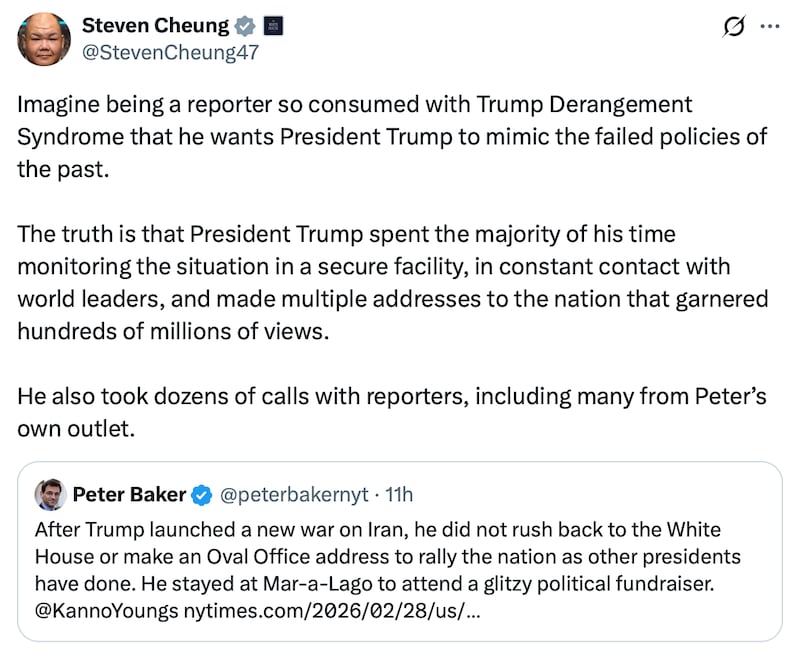Image resolution: width=800 pixels, height=657 pixels.
Task: Click Steven Cheung's blue verified badge
Action: click(242, 26)
